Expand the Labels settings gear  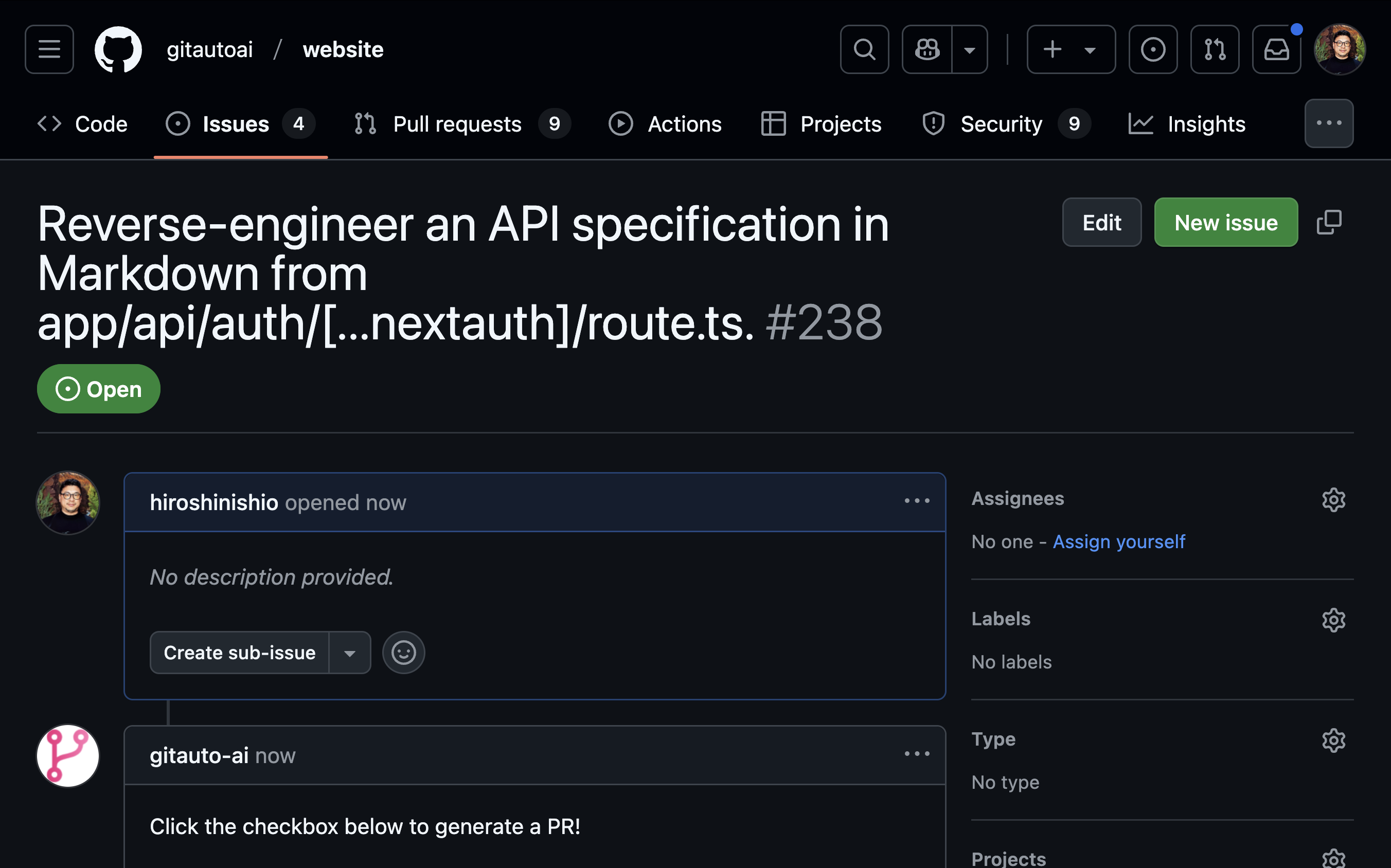click(x=1333, y=619)
